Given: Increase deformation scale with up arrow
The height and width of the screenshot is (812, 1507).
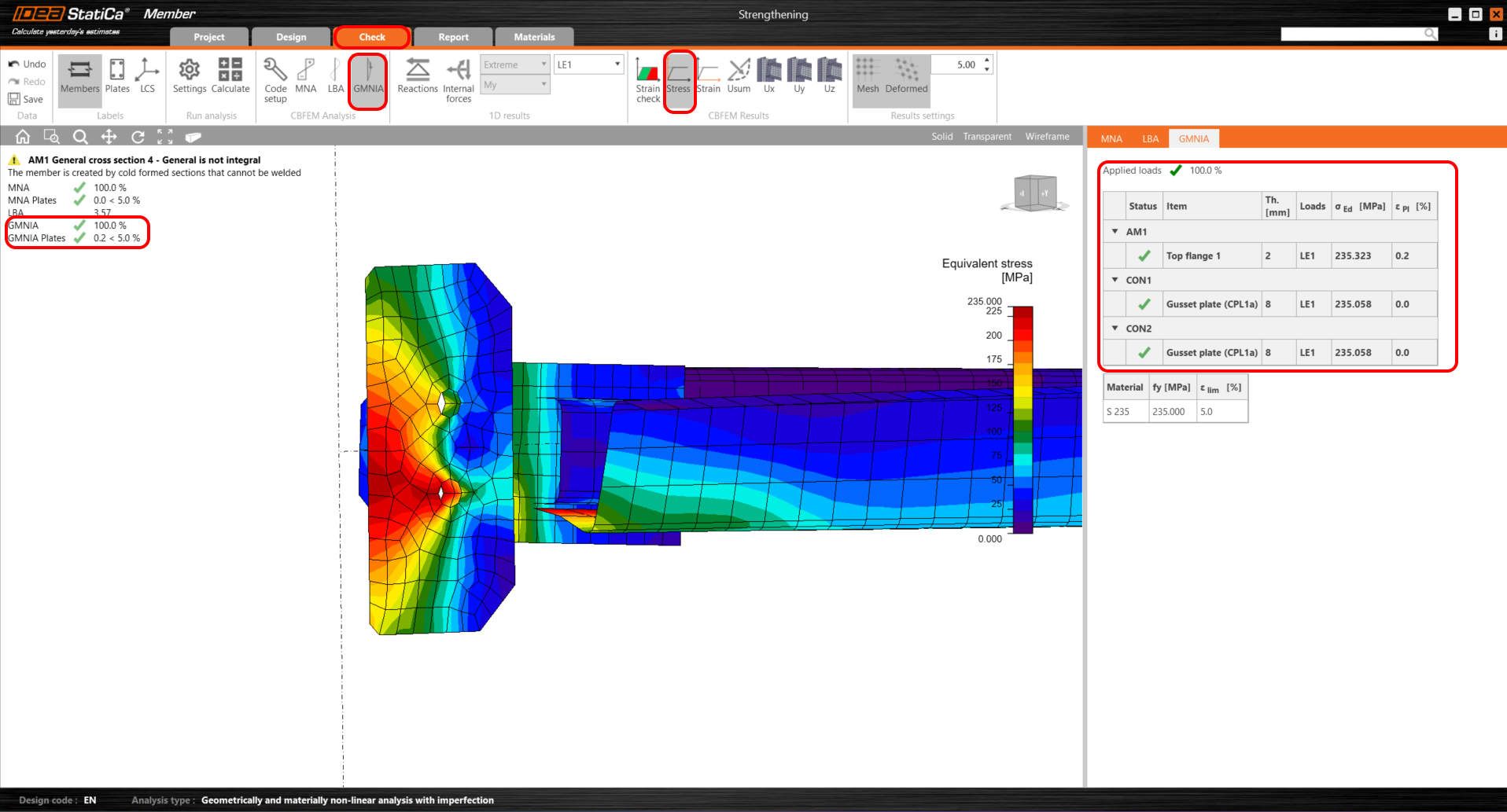Looking at the screenshot, I should click(x=987, y=60).
